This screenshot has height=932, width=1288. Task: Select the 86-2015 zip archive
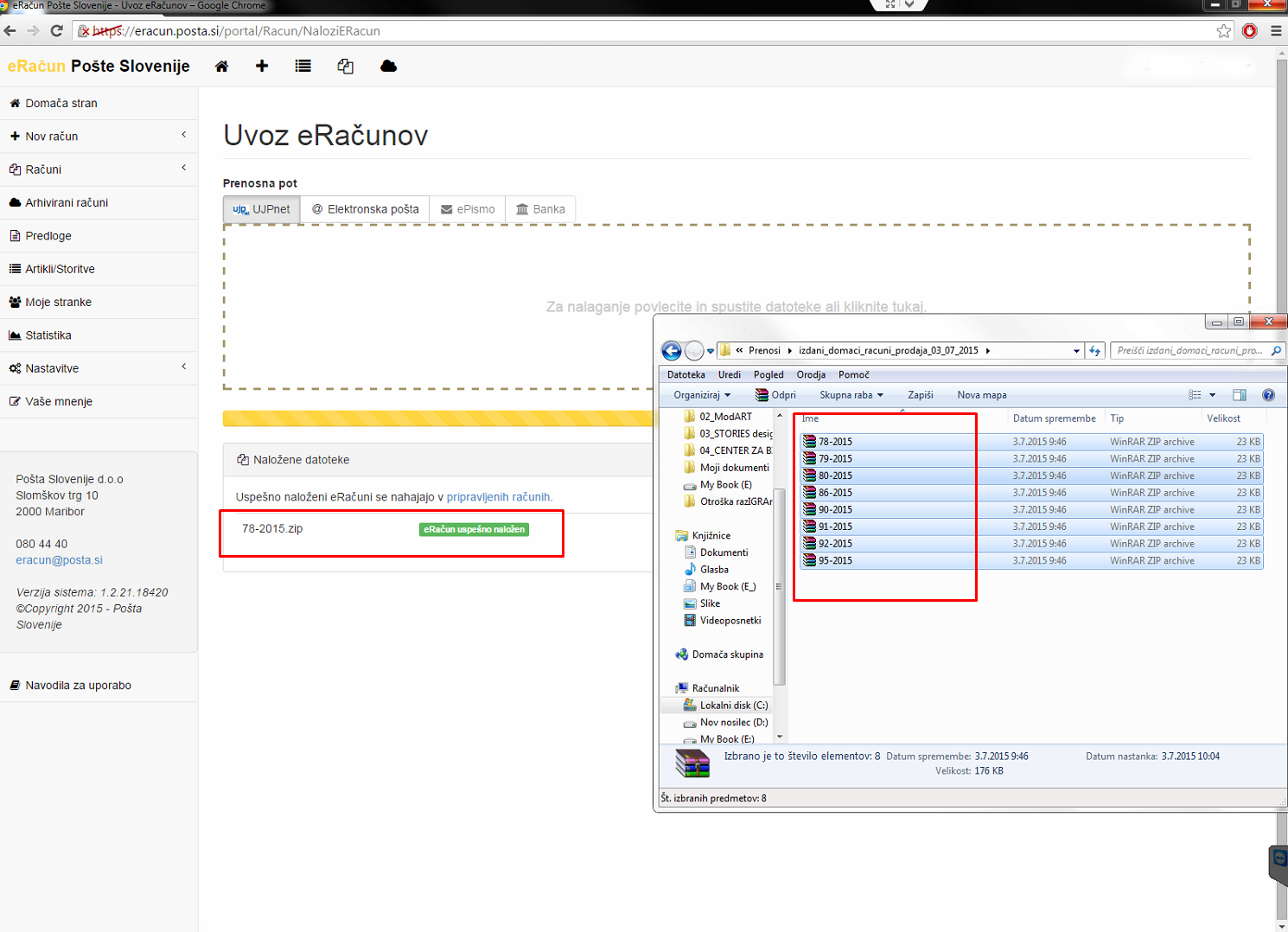[1031, 493]
